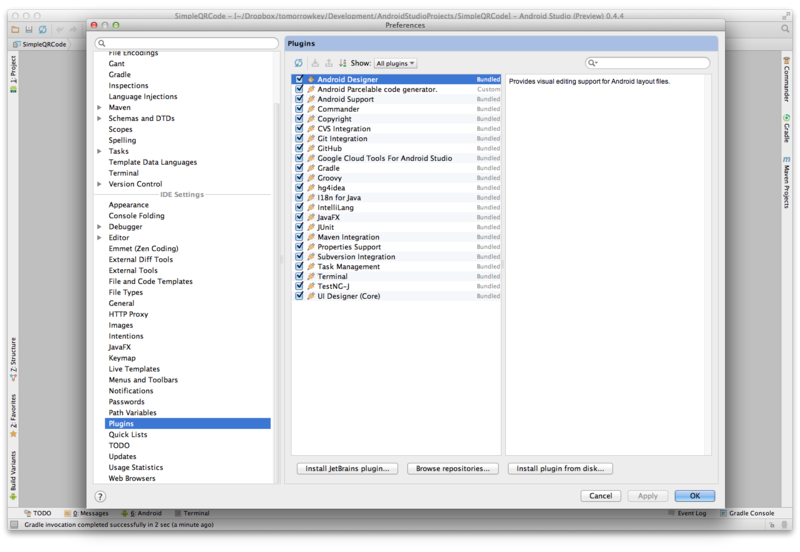Open the Terminal tool window tab

(x=192, y=513)
